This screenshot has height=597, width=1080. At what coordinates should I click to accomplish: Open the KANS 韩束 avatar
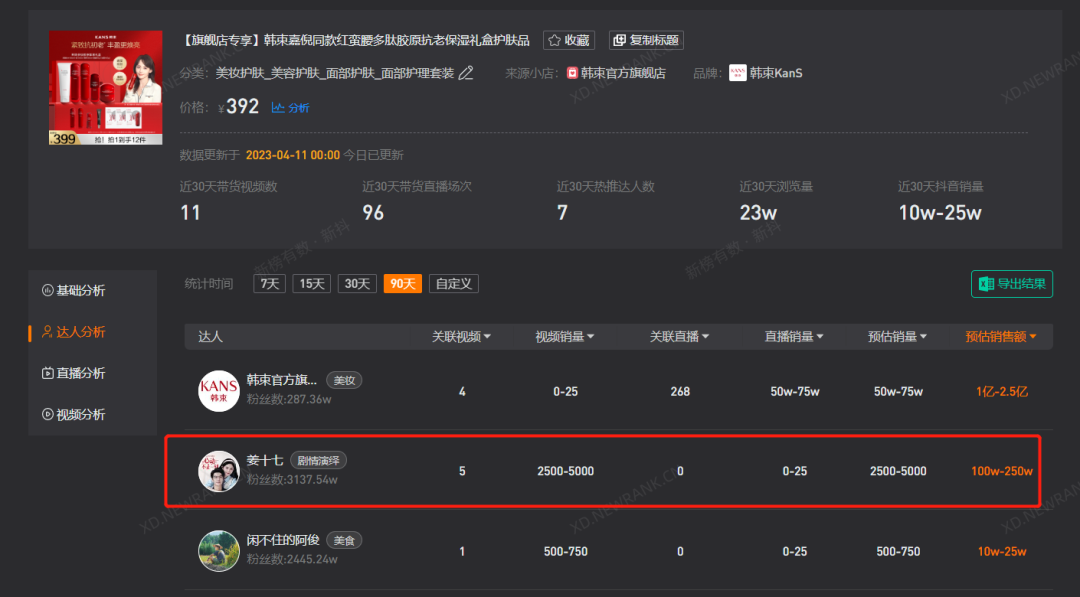[218, 391]
